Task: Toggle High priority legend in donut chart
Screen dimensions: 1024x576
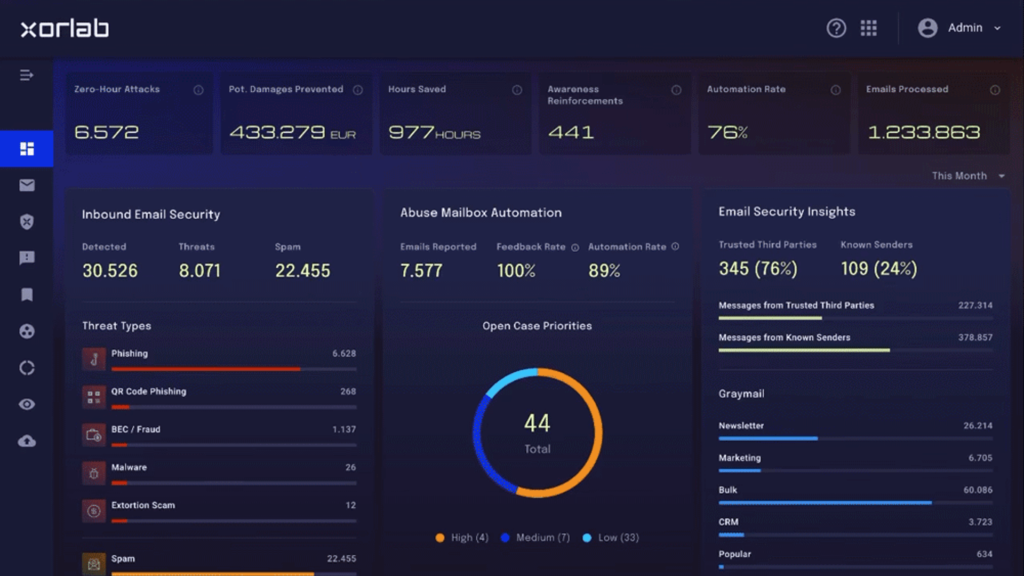Action: tap(462, 537)
